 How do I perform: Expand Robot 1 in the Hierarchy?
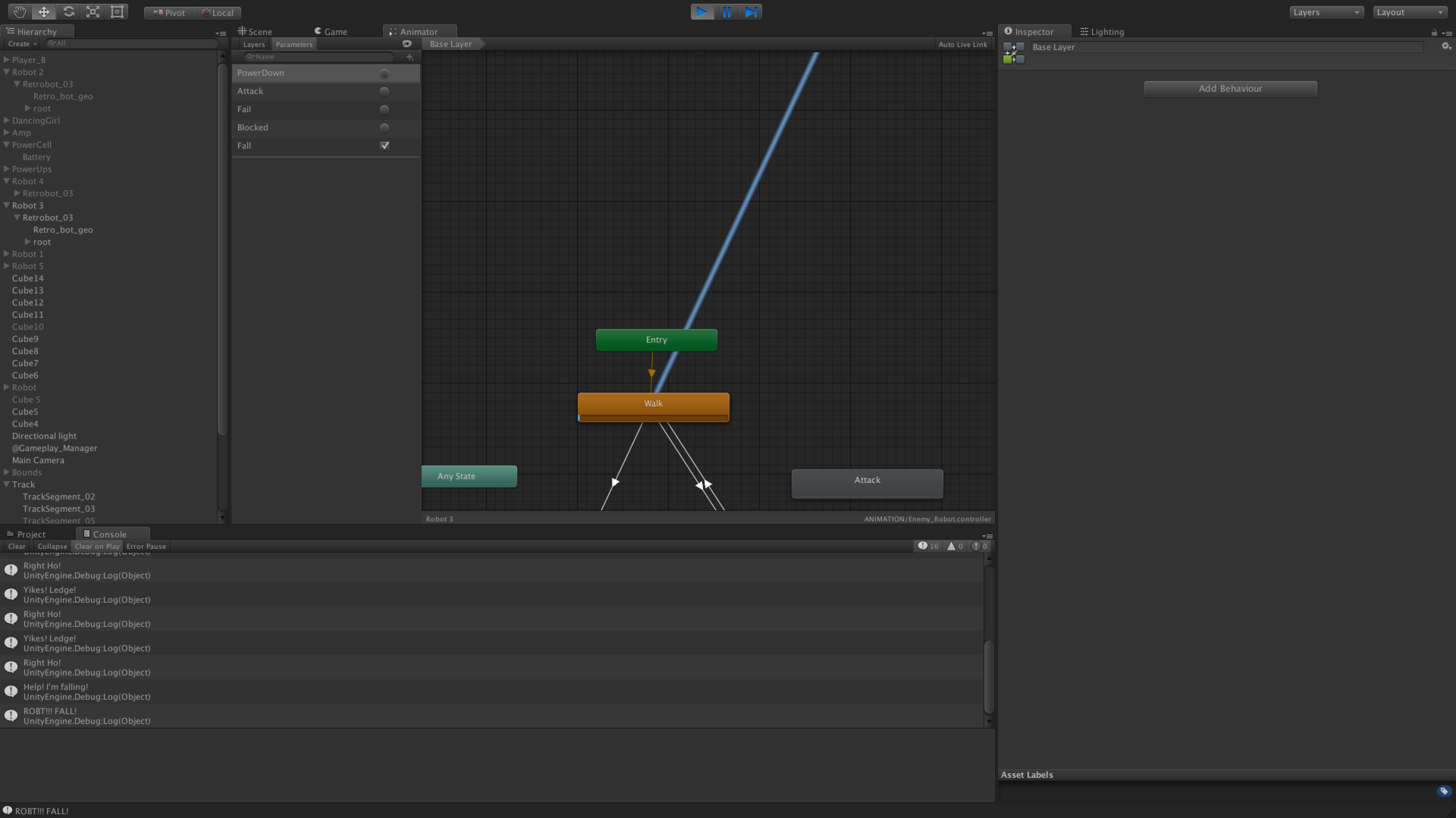click(6, 254)
